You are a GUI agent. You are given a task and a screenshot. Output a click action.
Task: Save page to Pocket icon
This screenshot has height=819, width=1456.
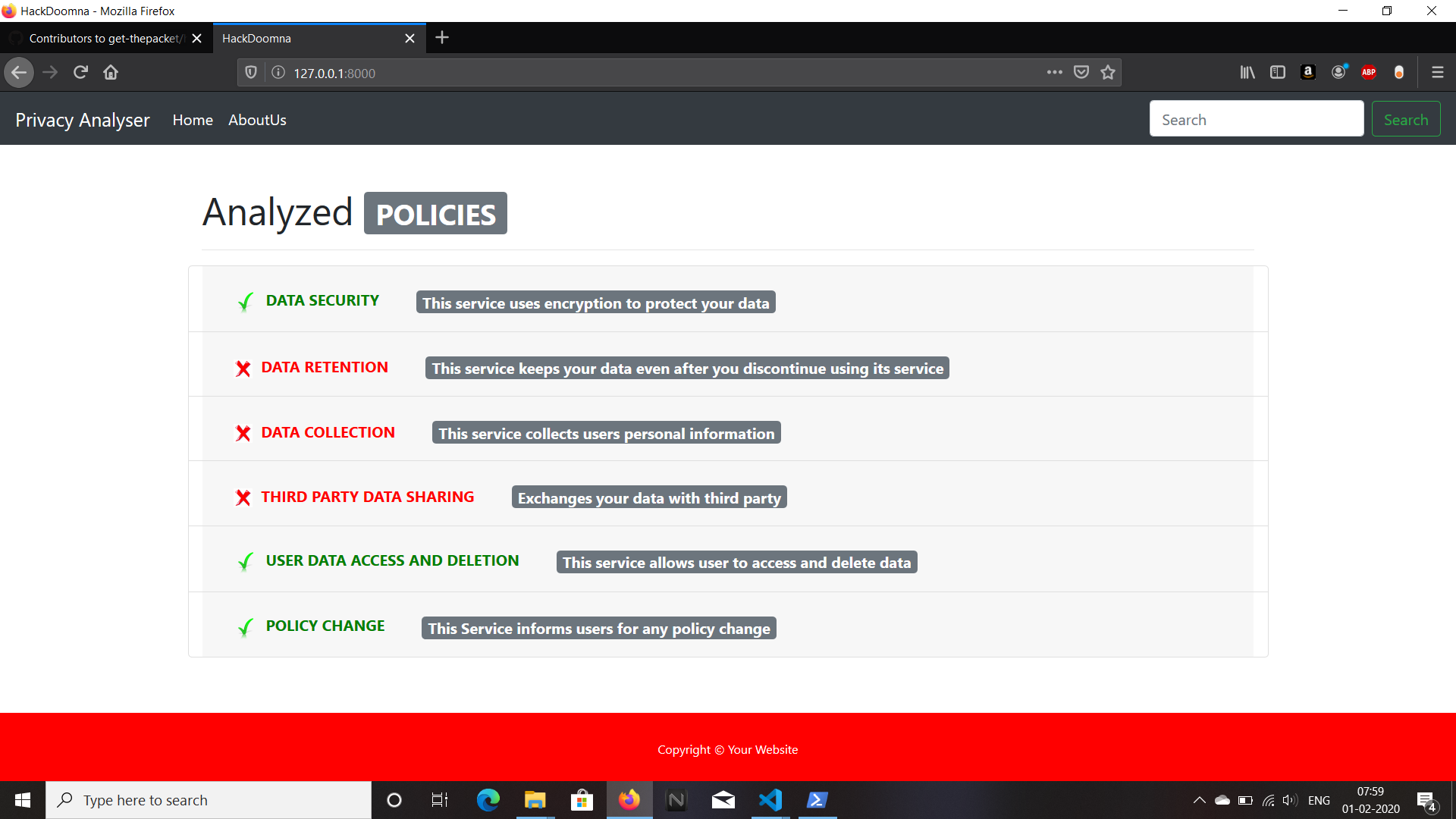(1081, 73)
